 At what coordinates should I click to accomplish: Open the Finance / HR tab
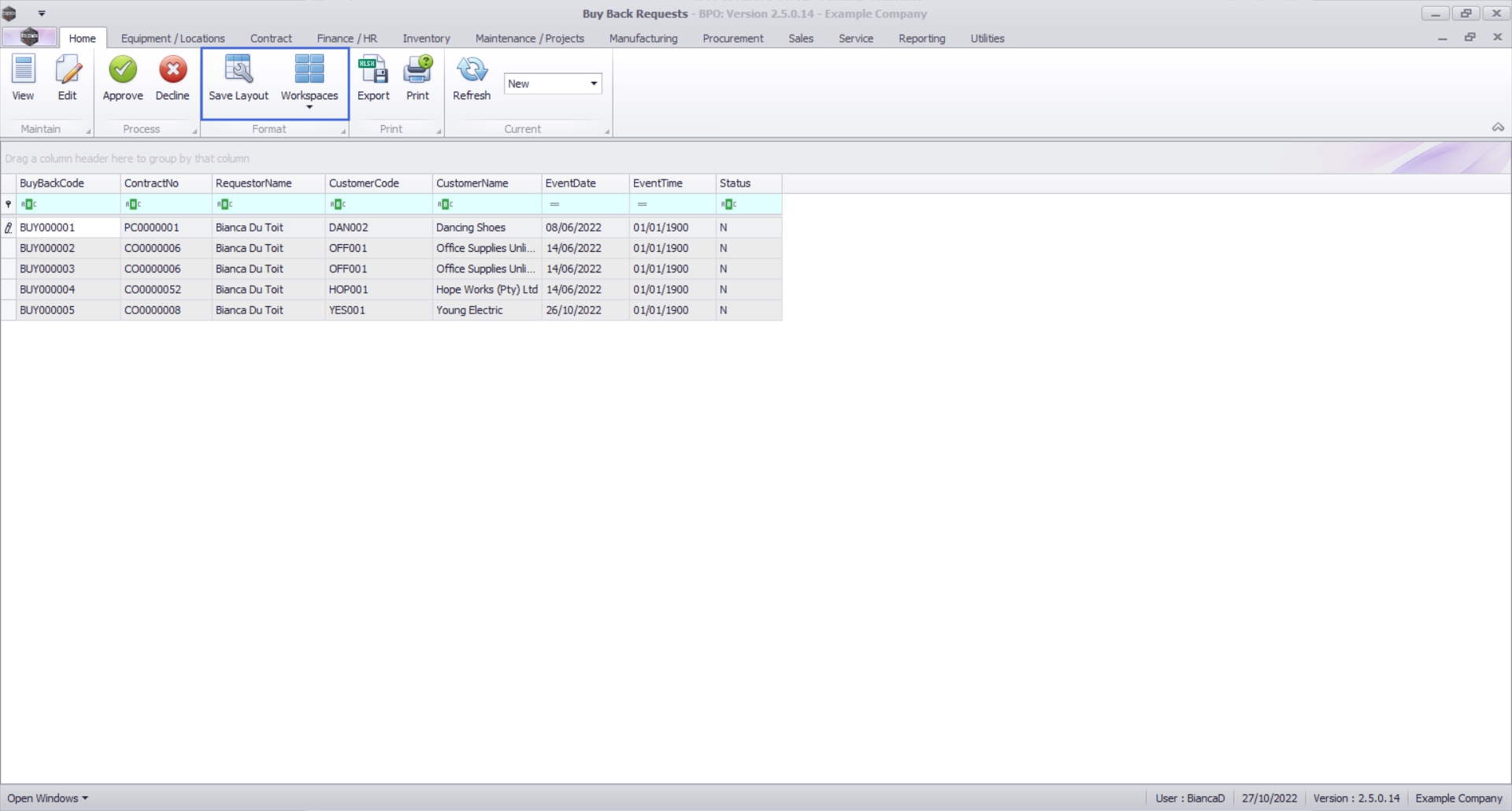pyautogui.click(x=346, y=38)
